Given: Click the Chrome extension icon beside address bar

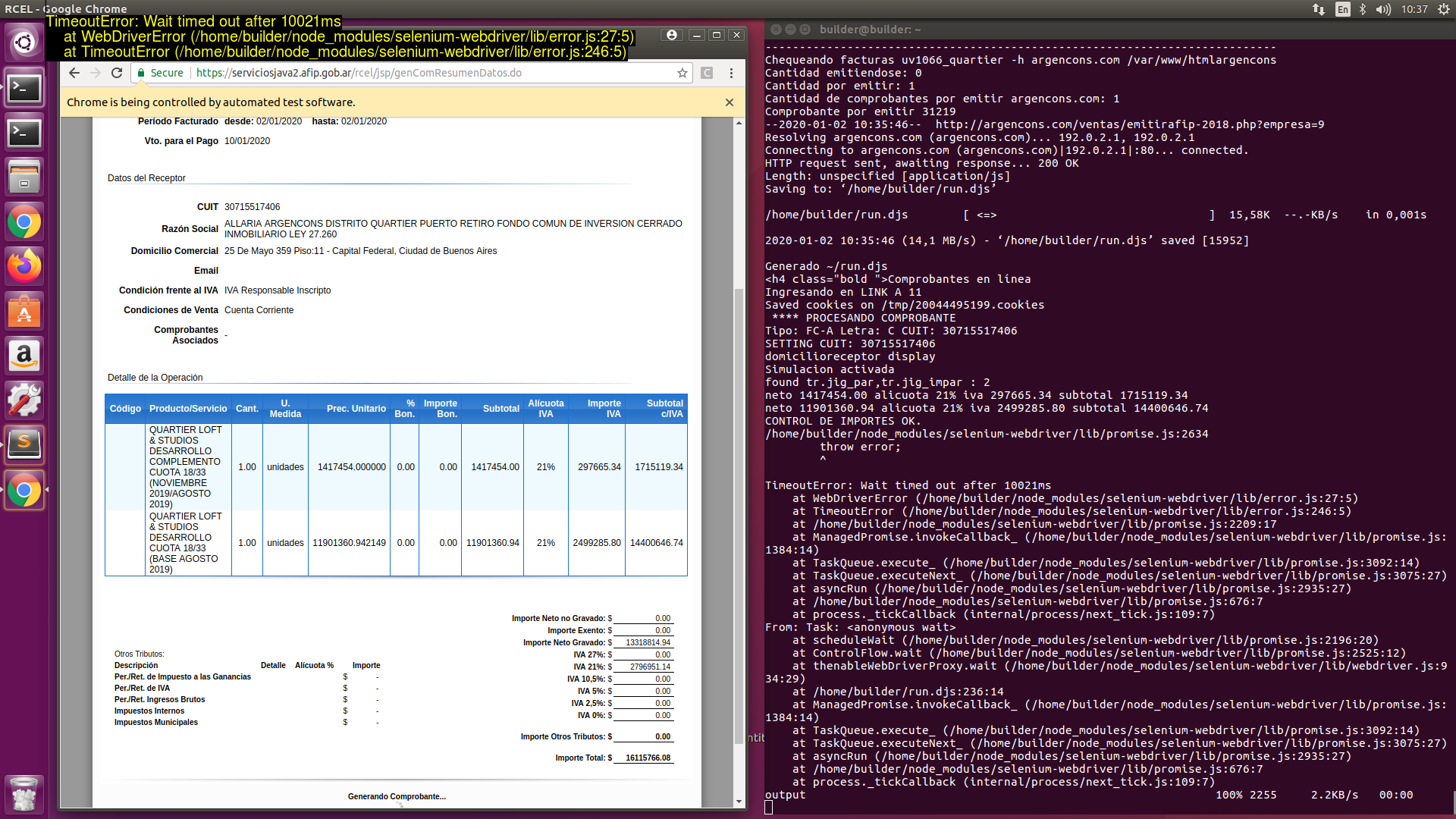Looking at the screenshot, I should [707, 73].
